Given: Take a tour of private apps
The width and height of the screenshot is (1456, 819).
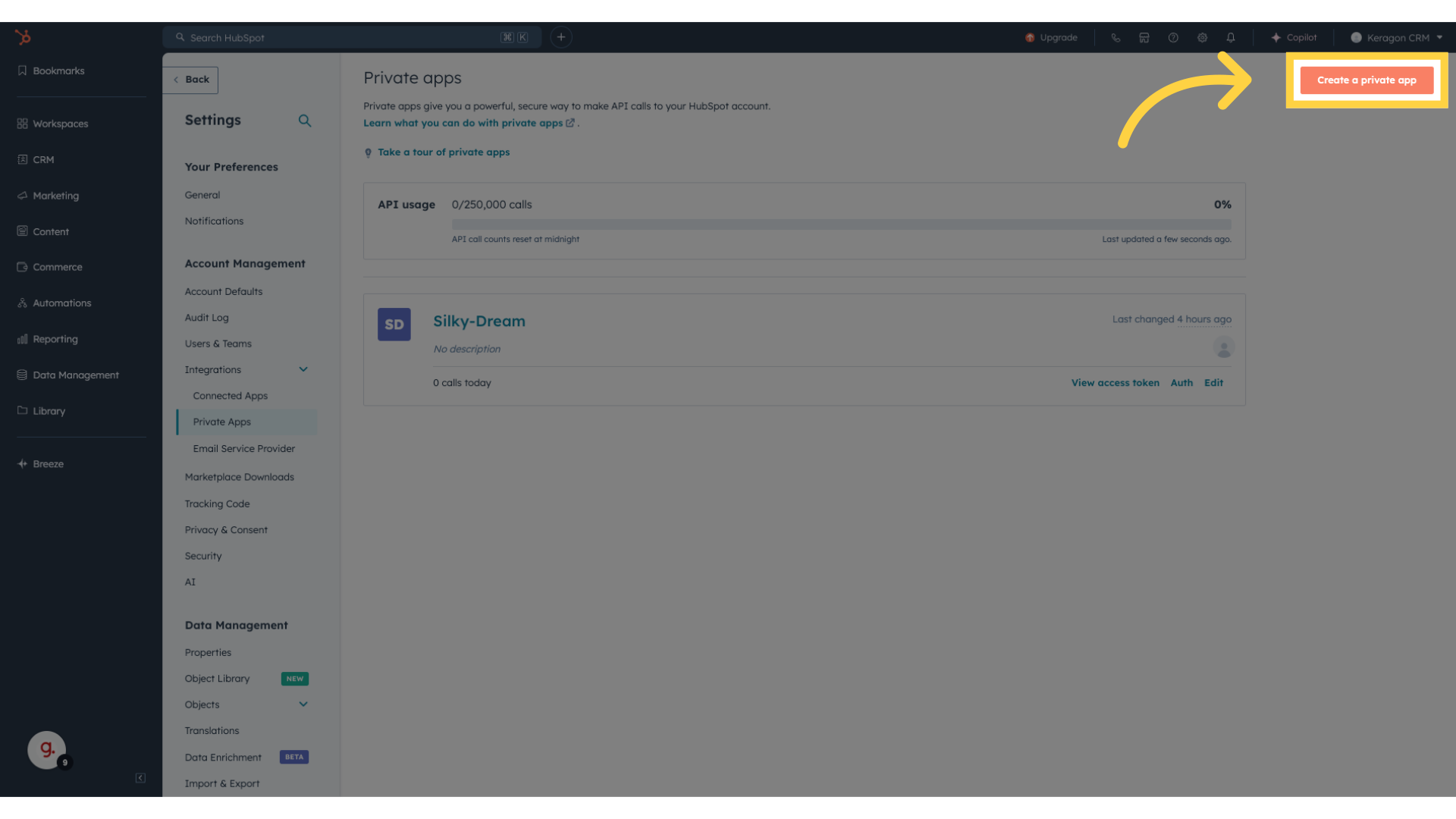Looking at the screenshot, I should coord(444,152).
